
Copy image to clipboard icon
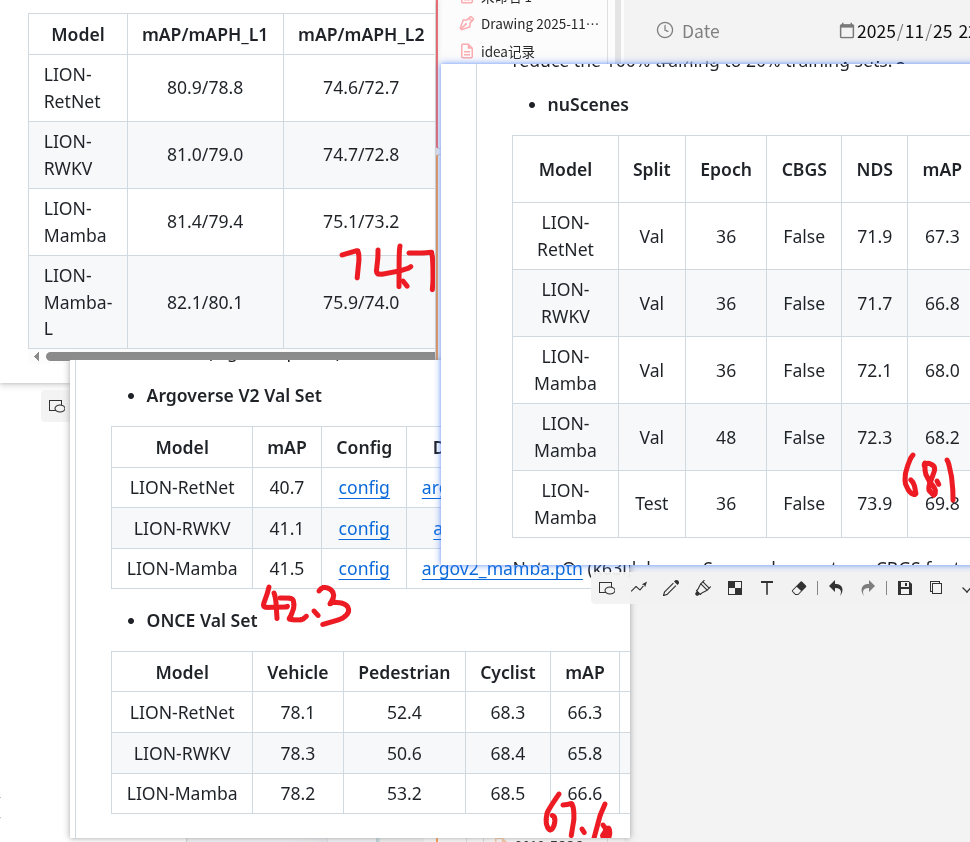(937, 588)
